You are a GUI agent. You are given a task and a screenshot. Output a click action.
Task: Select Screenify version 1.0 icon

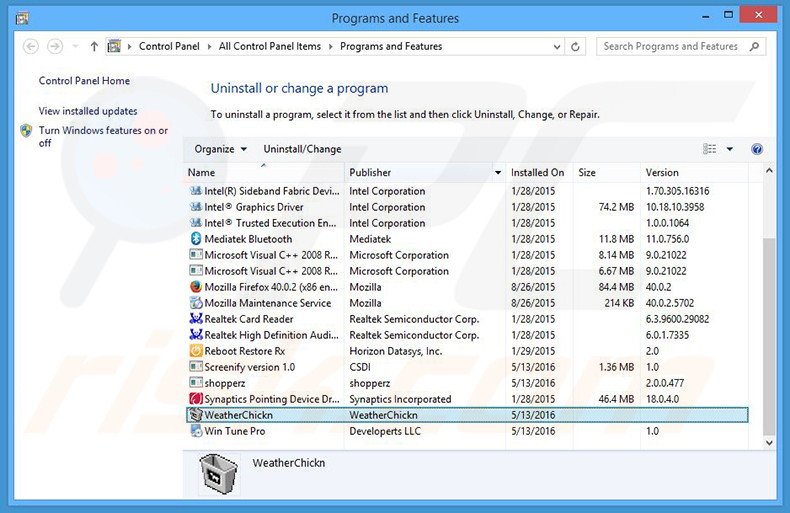click(195, 367)
